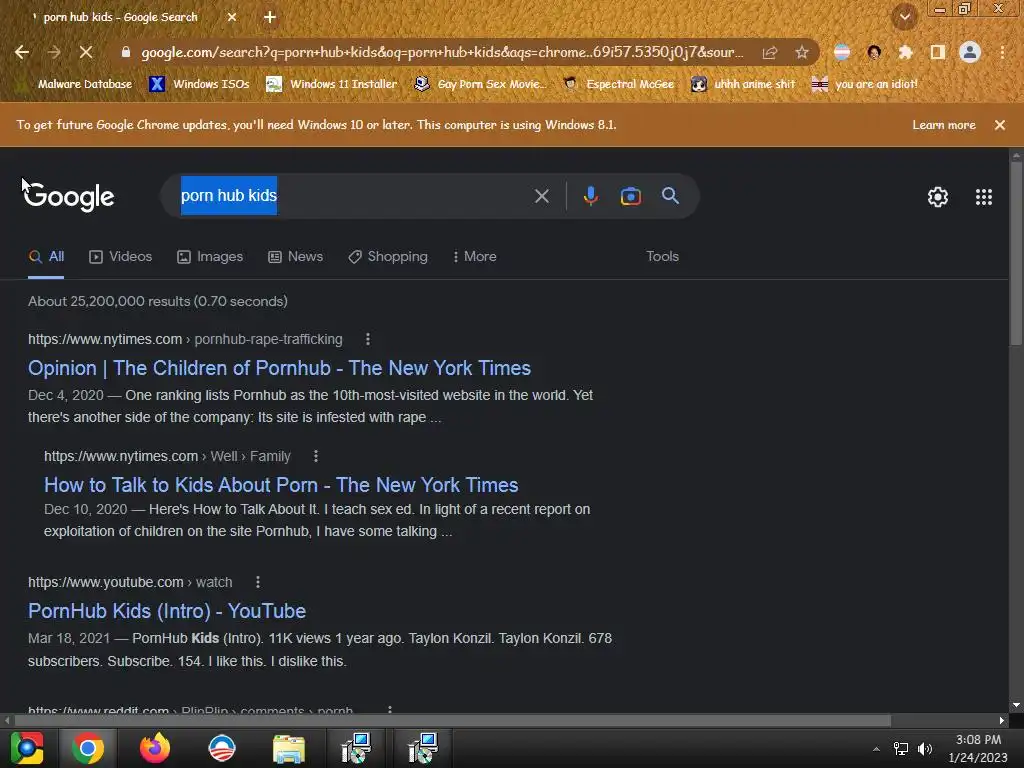This screenshot has width=1024, height=768.
Task: Click the Chrome icon in the taskbar
Action: 88,748
